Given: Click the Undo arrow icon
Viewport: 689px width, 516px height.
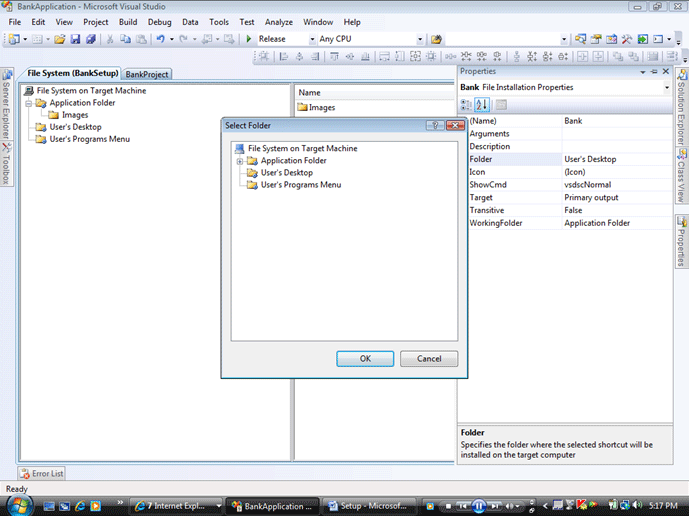Looking at the screenshot, I should pos(160,39).
